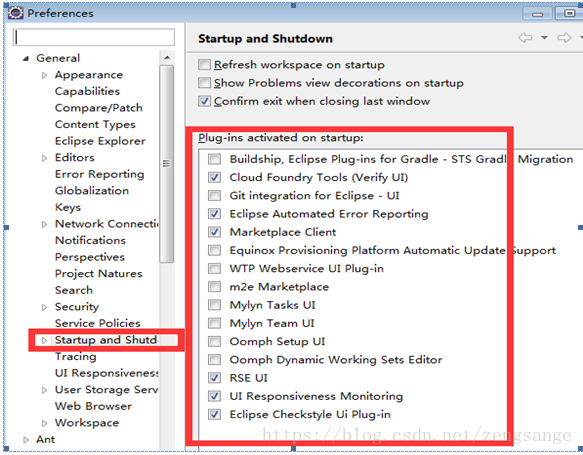Open the Keys preference page
This screenshot has height=455, width=583.
(68, 207)
